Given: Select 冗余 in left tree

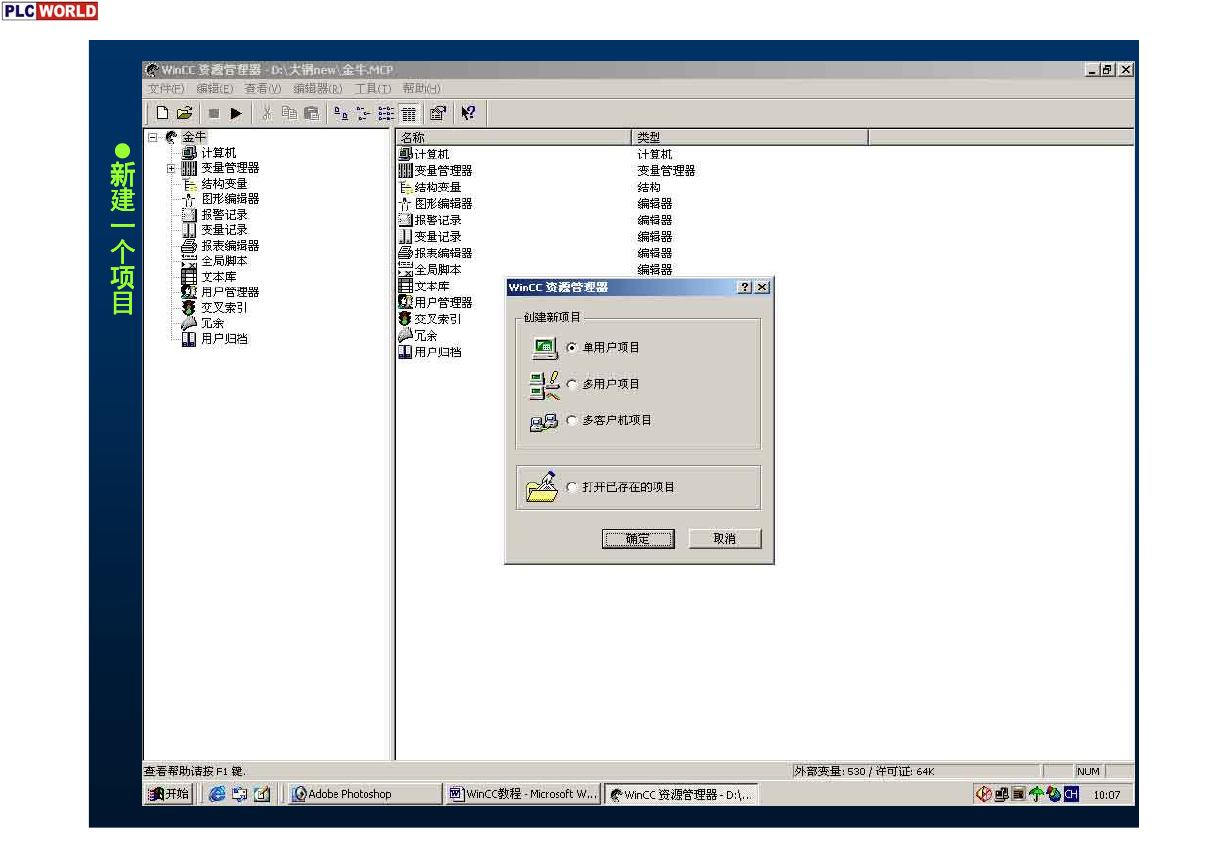Looking at the screenshot, I should (213, 323).
